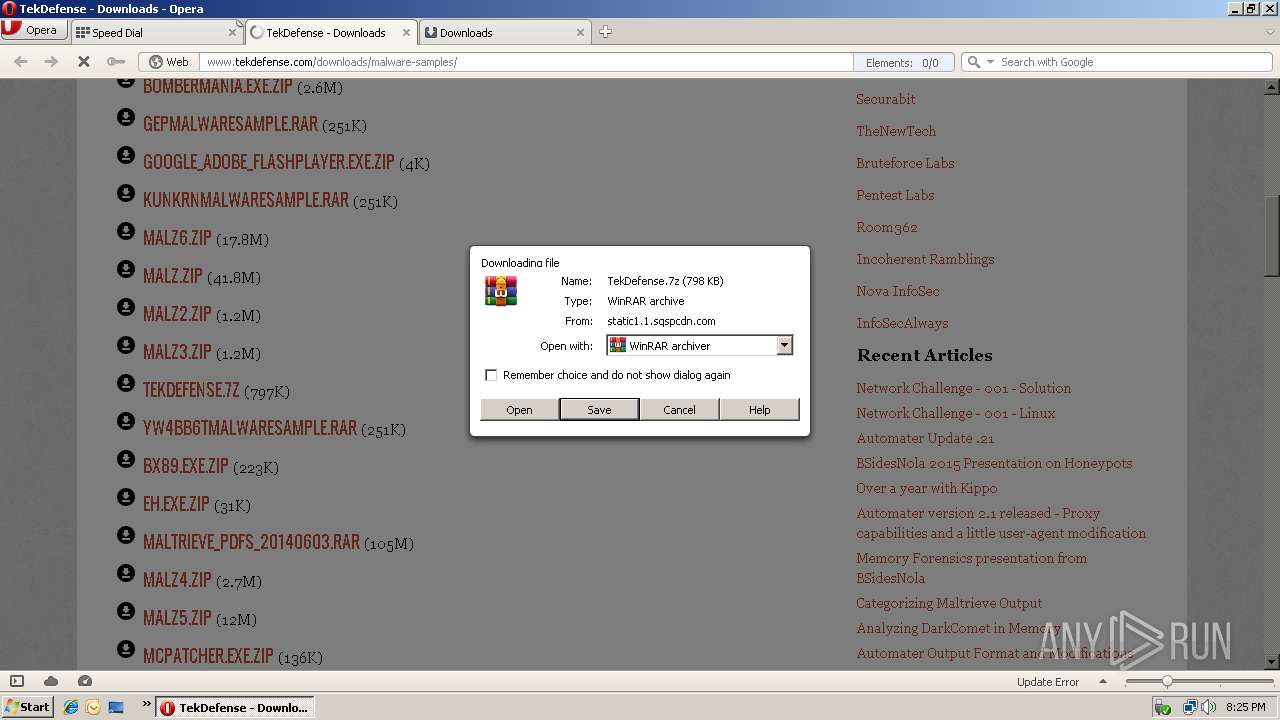Open Automater Update .21 article link

pos(925,438)
